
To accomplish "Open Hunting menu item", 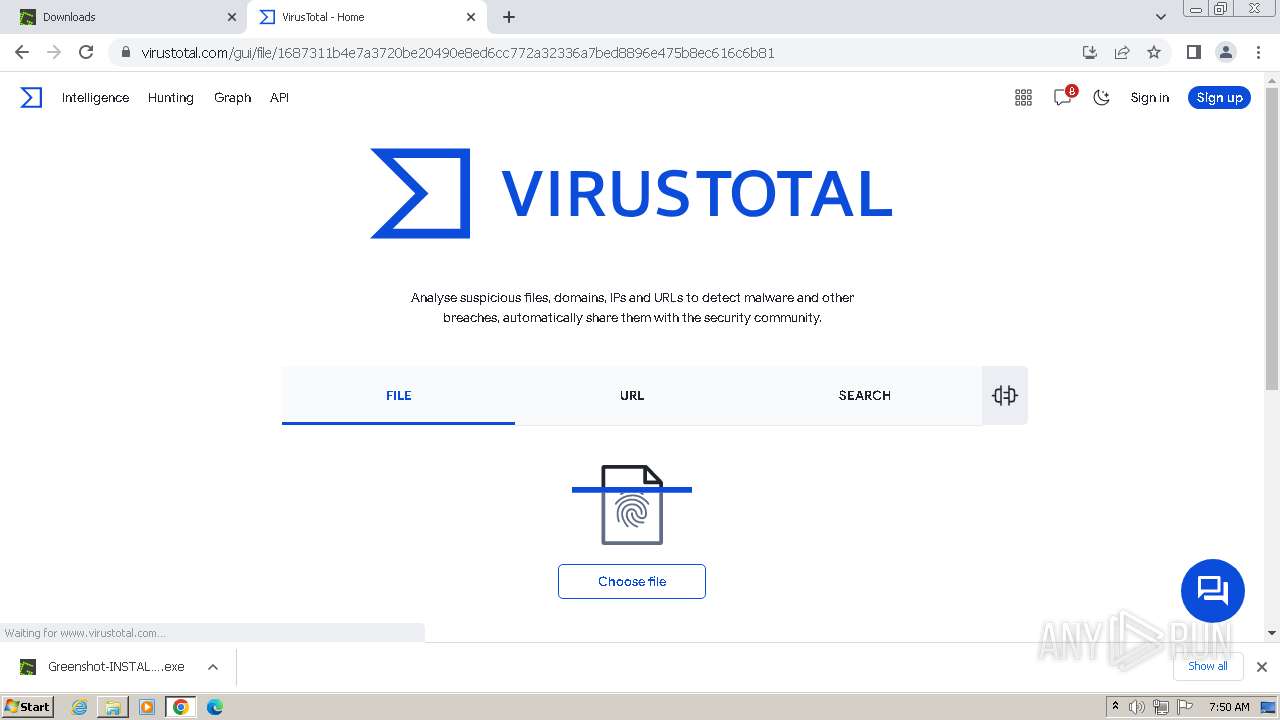I will click(x=170, y=97).
